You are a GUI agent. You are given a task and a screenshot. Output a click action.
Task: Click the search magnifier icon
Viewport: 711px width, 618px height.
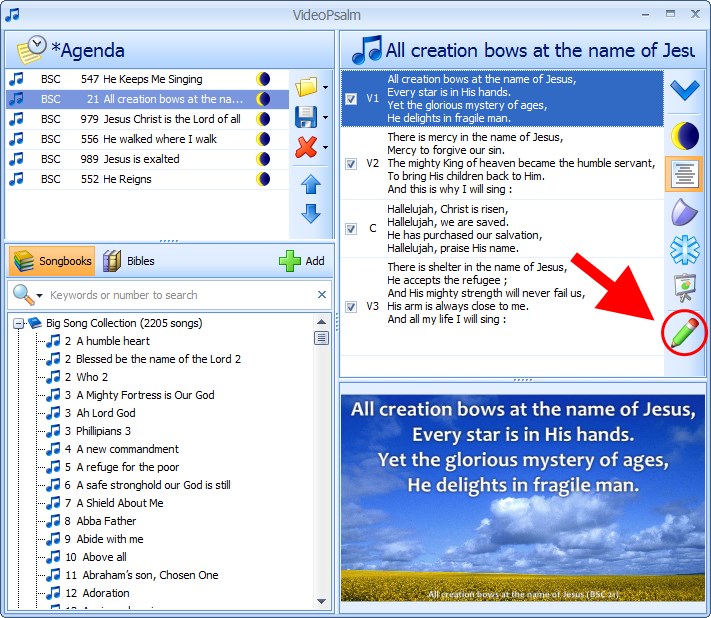tap(23, 295)
